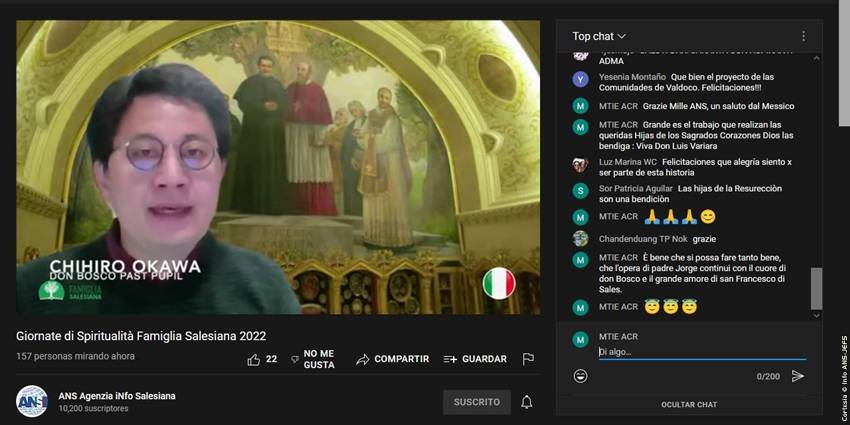Screen dimensions: 850x425
Task: Click the SUSCRITO subscription button
Action: point(476,402)
